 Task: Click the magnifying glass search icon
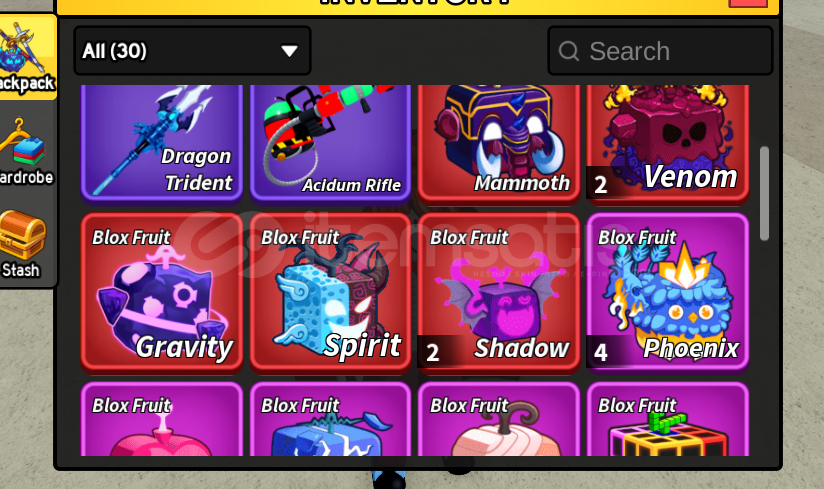click(x=569, y=51)
